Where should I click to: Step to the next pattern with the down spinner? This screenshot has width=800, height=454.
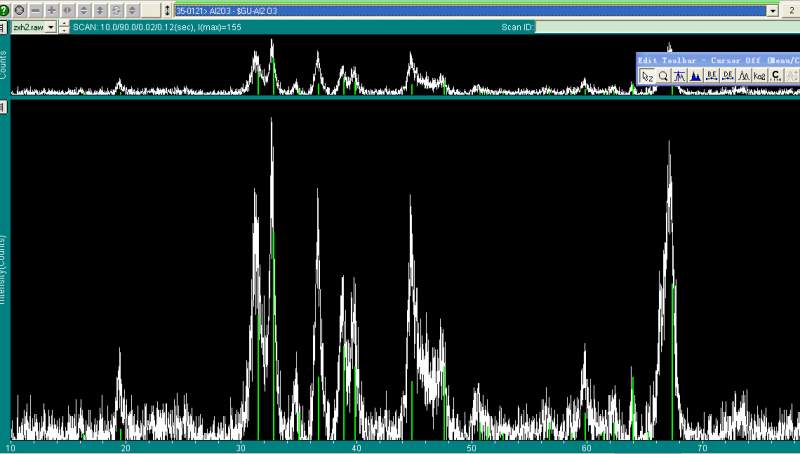click(63, 31)
